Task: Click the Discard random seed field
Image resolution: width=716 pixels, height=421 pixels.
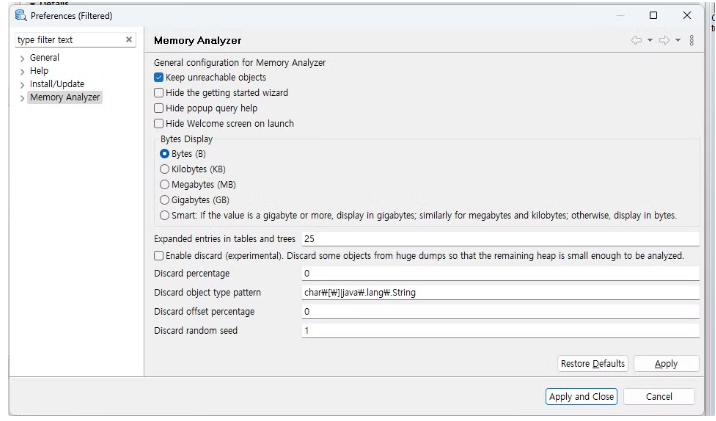Action: click(x=500, y=331)
